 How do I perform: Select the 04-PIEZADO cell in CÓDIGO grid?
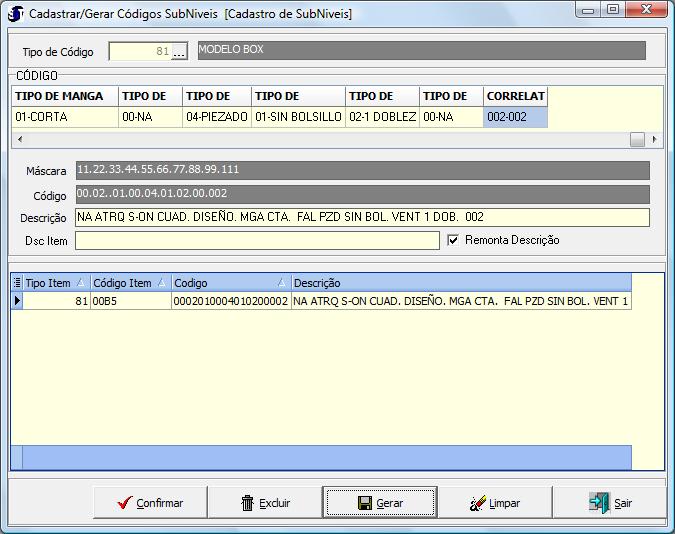(216, 117)
